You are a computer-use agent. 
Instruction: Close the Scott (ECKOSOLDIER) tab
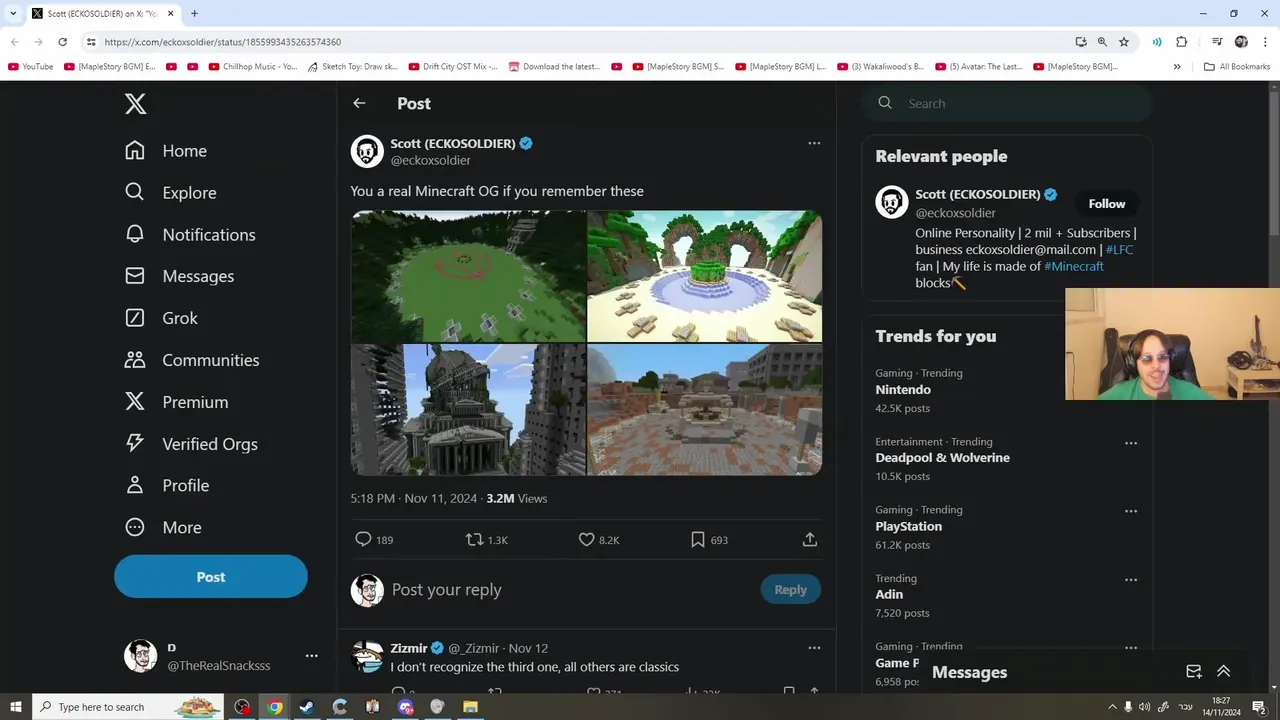tap(171, 14)
